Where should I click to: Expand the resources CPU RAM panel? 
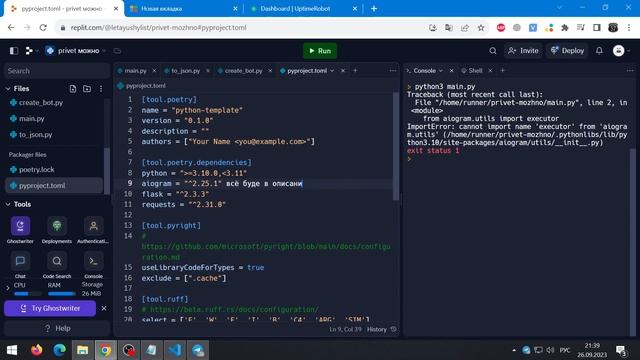click(x=8, y=289)
